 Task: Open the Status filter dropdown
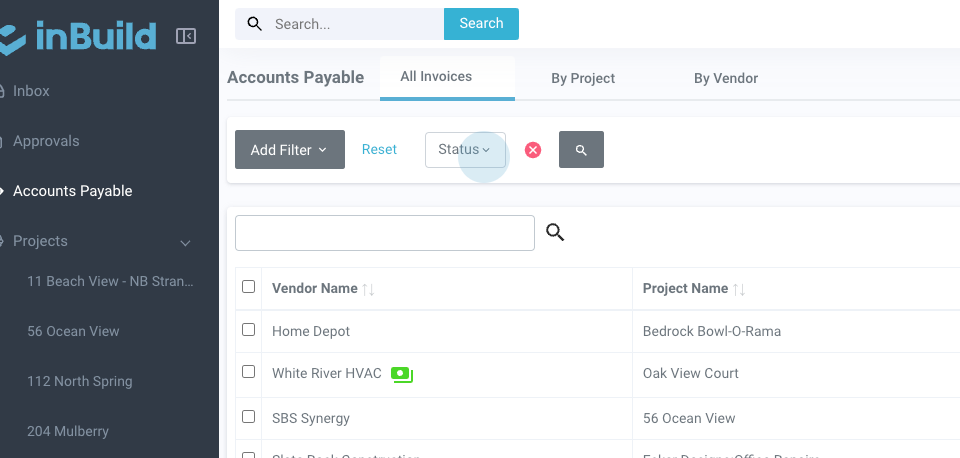pyautogui.click(x=465, y=150)
